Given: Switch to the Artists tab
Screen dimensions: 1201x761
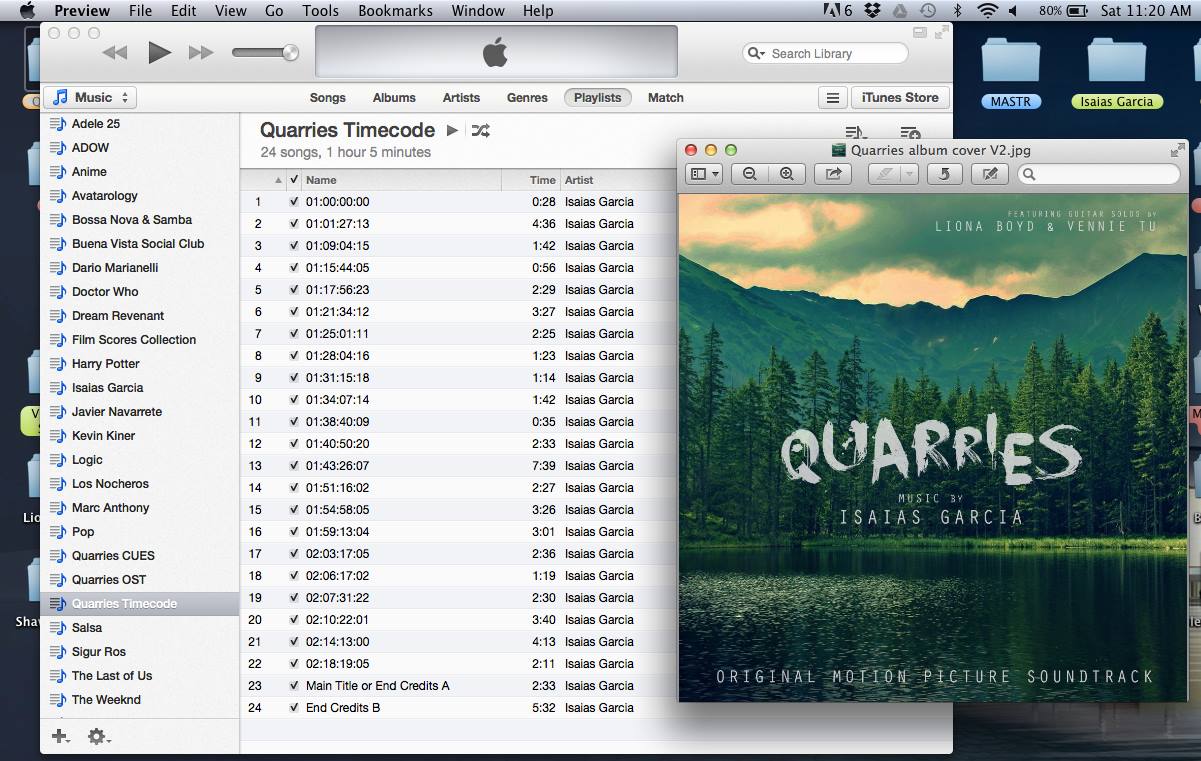Looking at the screenshot, I should click(461, 98).
